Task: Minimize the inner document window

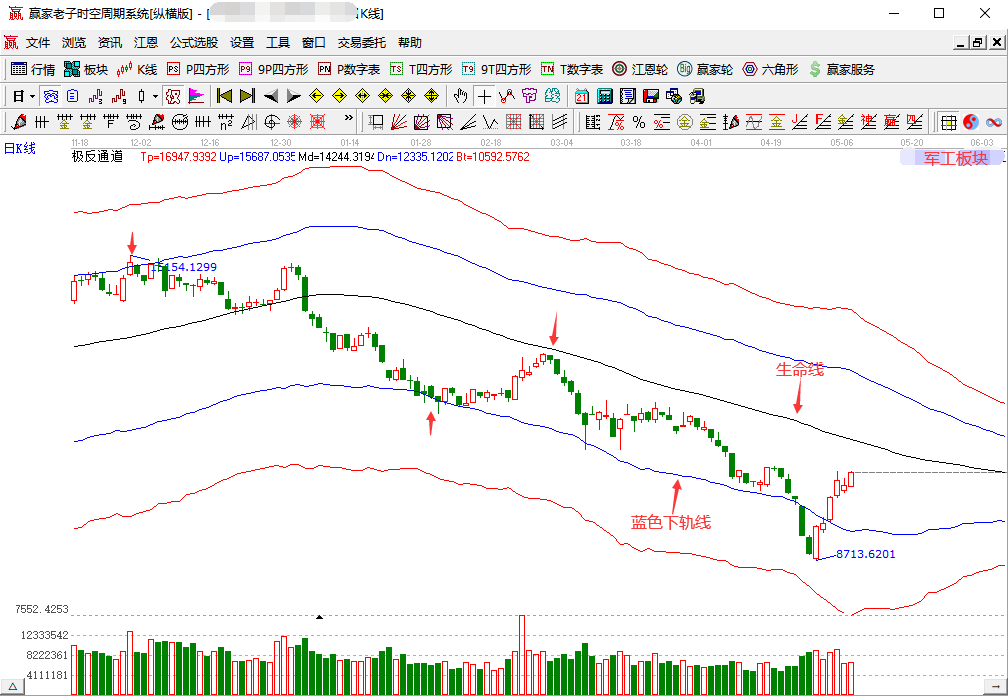Action: pyautogui.click(x=961, y=42)
